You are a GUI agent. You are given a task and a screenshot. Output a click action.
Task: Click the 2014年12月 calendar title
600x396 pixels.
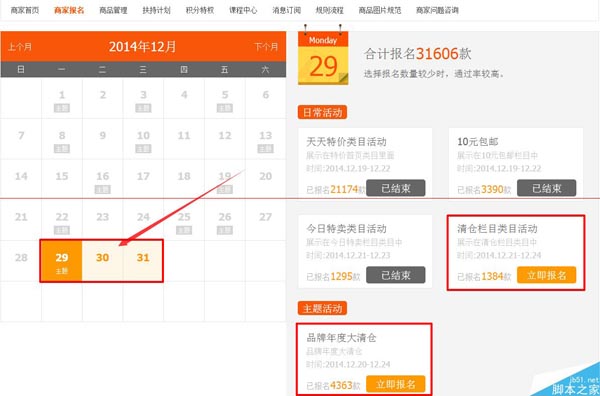tap(142, 47)
